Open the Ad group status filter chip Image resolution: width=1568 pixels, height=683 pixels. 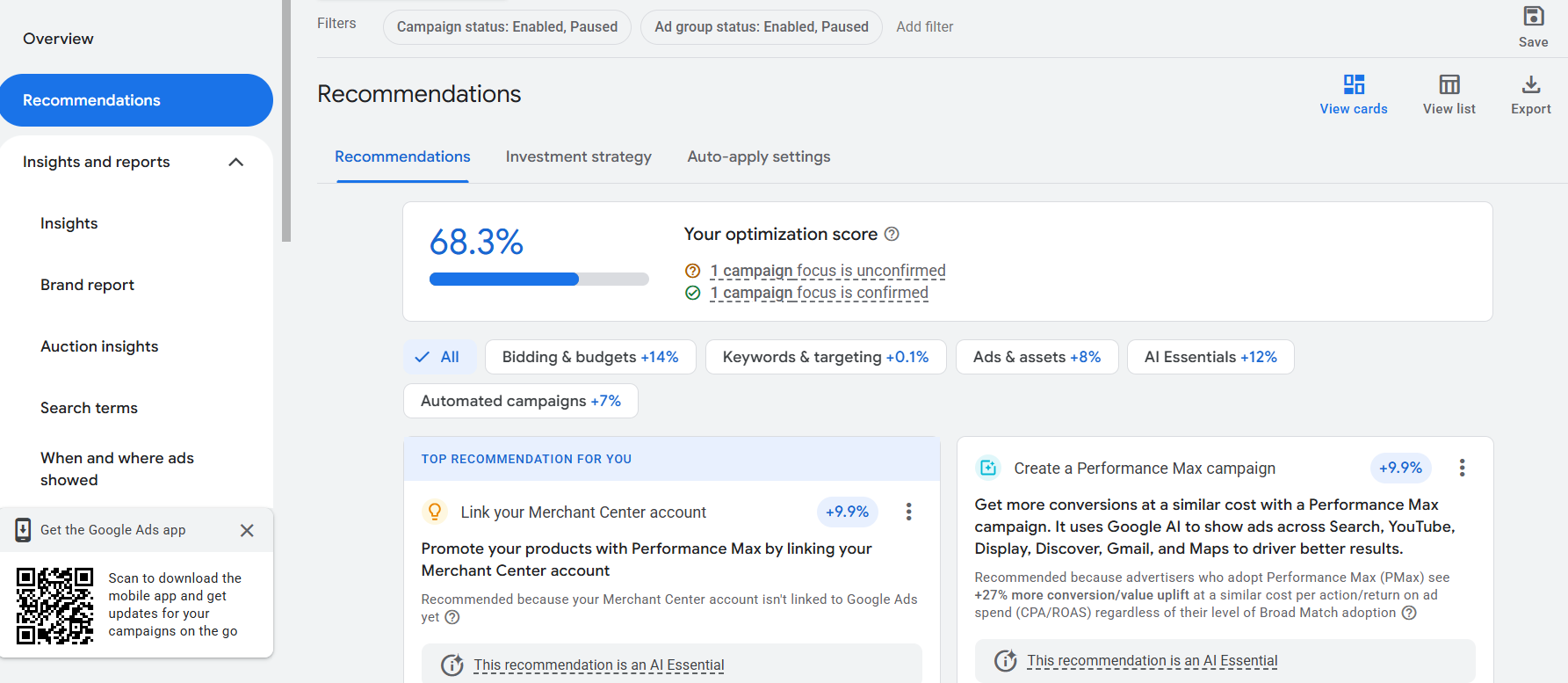click(761, 27)
